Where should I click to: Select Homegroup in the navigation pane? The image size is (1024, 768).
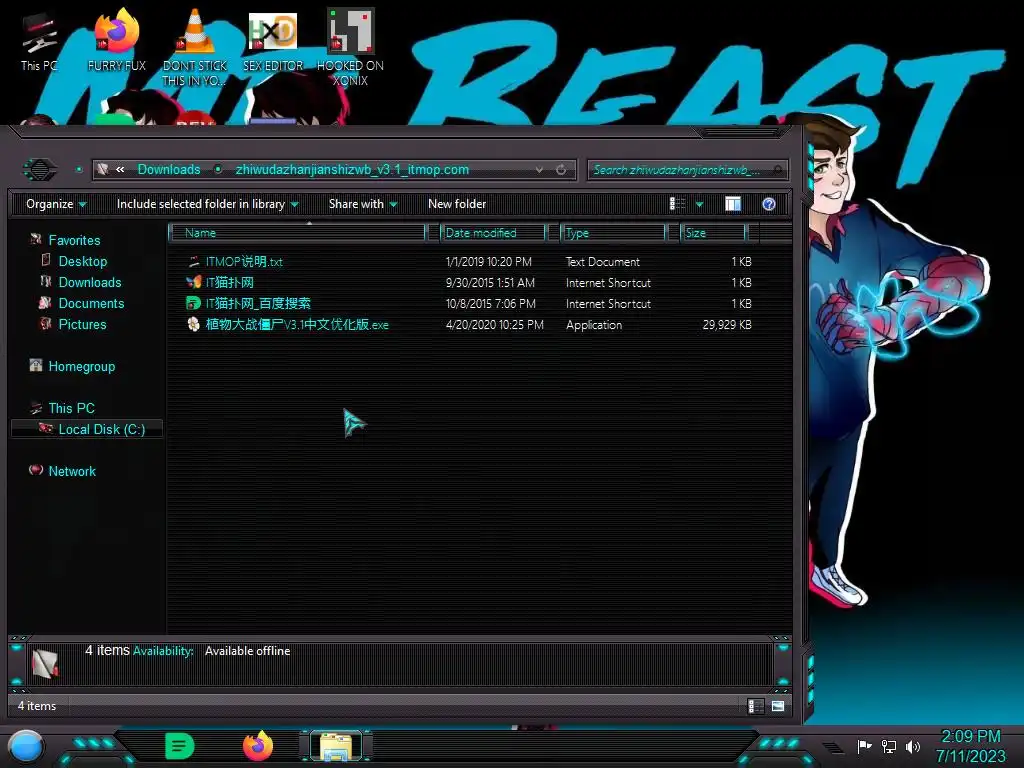(x=81, y=366)
